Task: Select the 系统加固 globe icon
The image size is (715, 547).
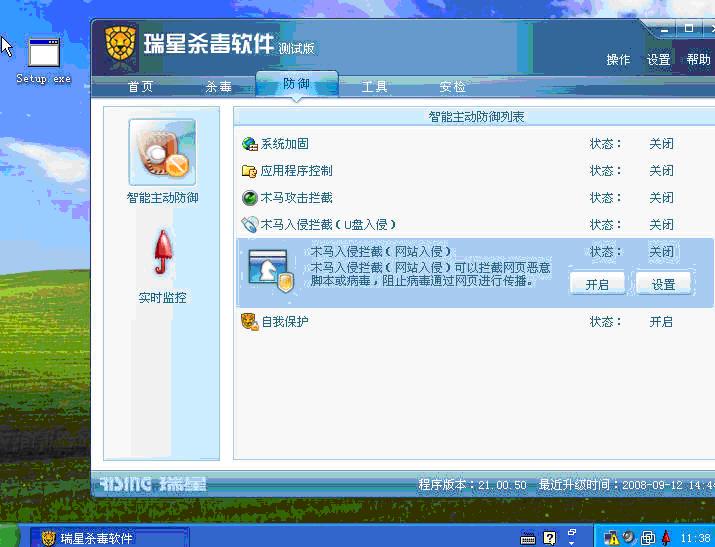Action: 249,144
